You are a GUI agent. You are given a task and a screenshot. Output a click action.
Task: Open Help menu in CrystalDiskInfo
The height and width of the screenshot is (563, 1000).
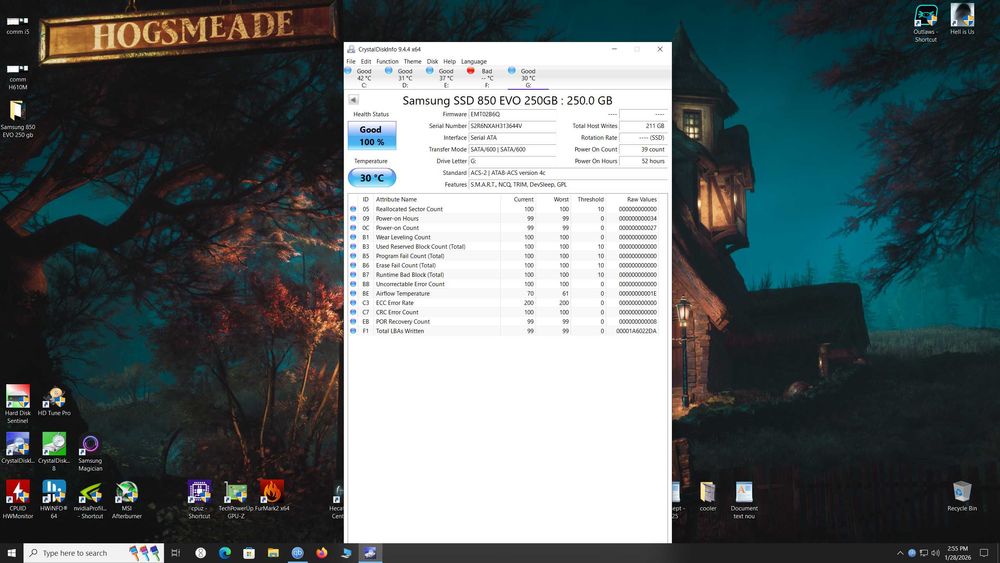point(450,61)
